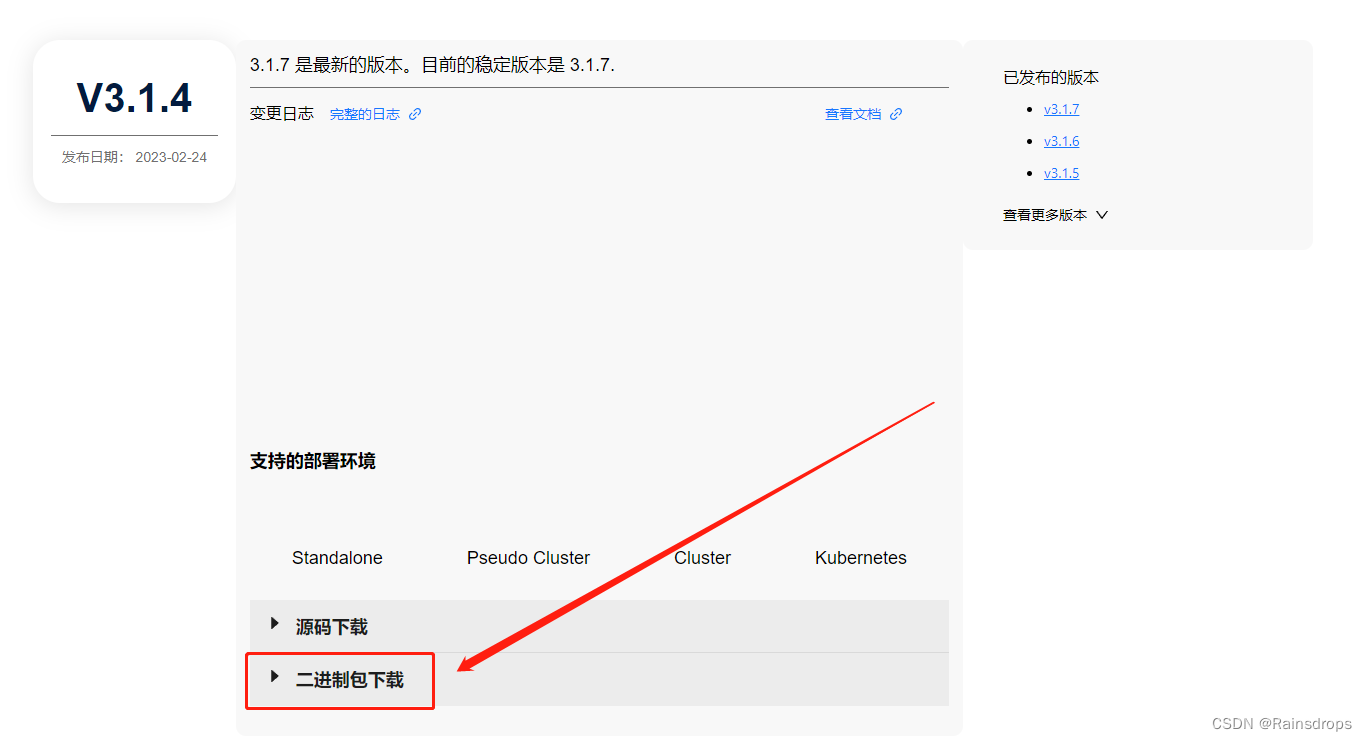The width and height of the screenshot is (1367, 741).
Task: Expand the 源码下载 section
Action: 599,627
